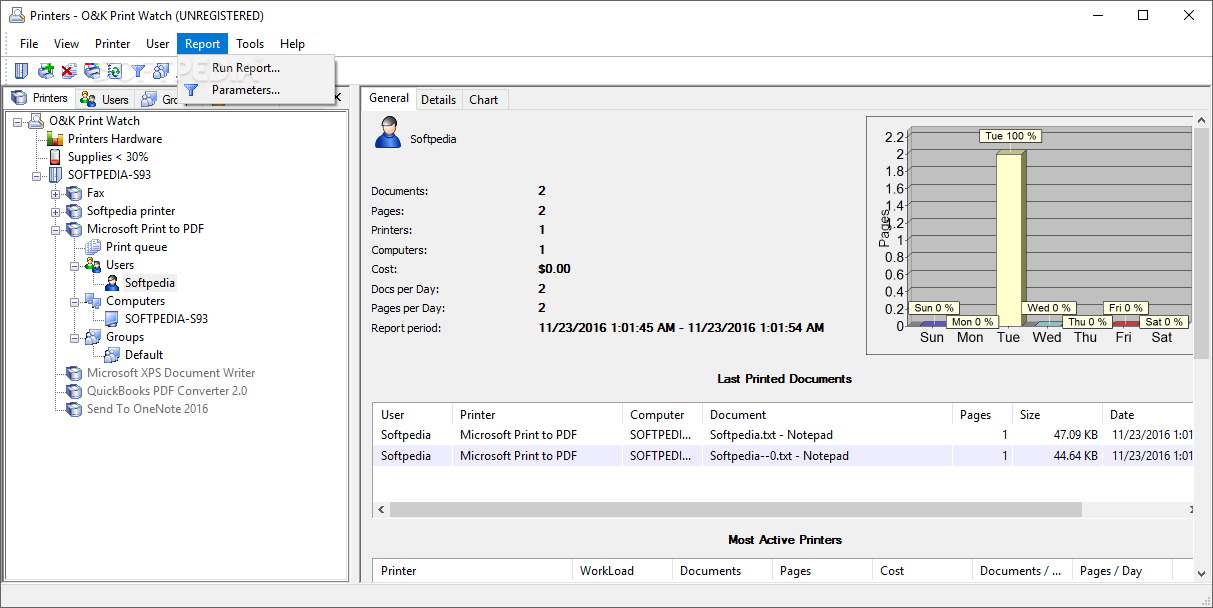Click the color printer toolbar icon
The height and width of the screenshot is (608, 1213).
click(92, 71)
